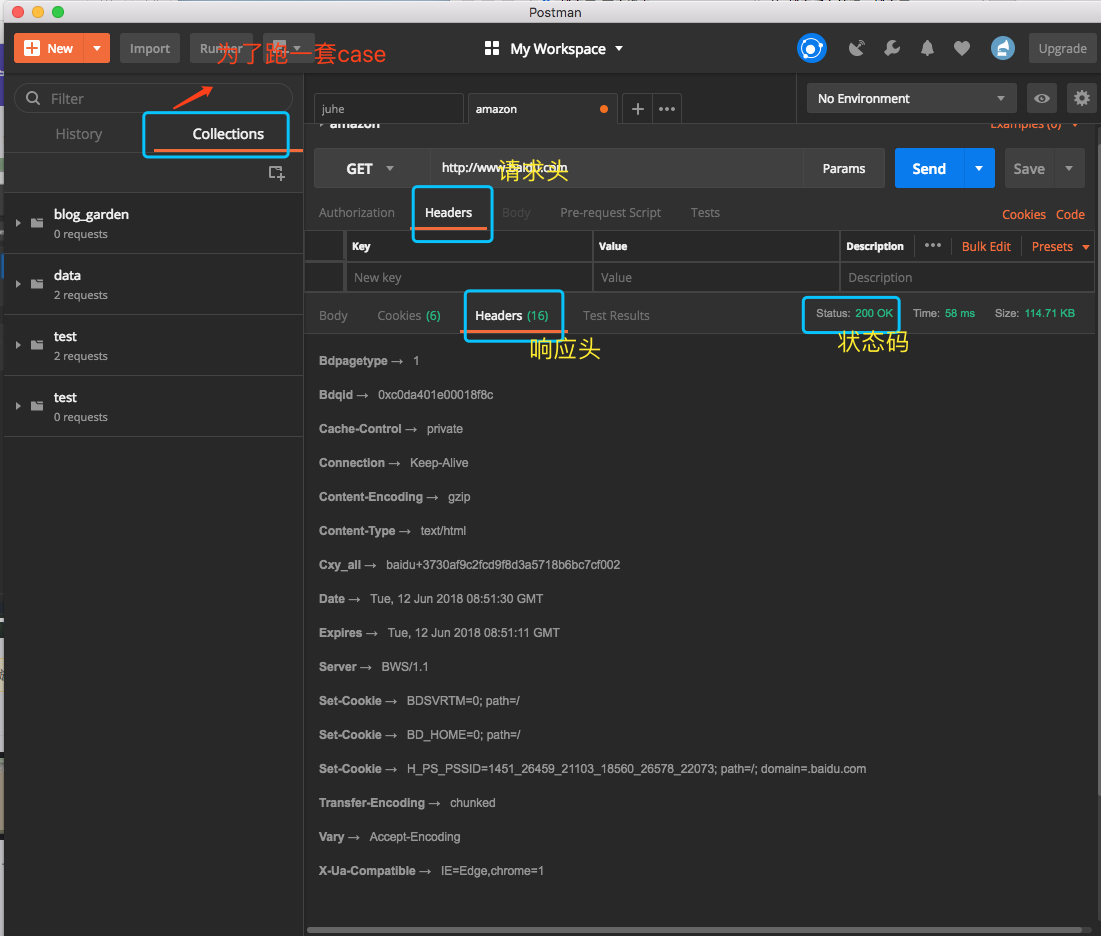Screen dimensions: 1101x936
Task: Click the header Description input field
Action: point(967,277)
